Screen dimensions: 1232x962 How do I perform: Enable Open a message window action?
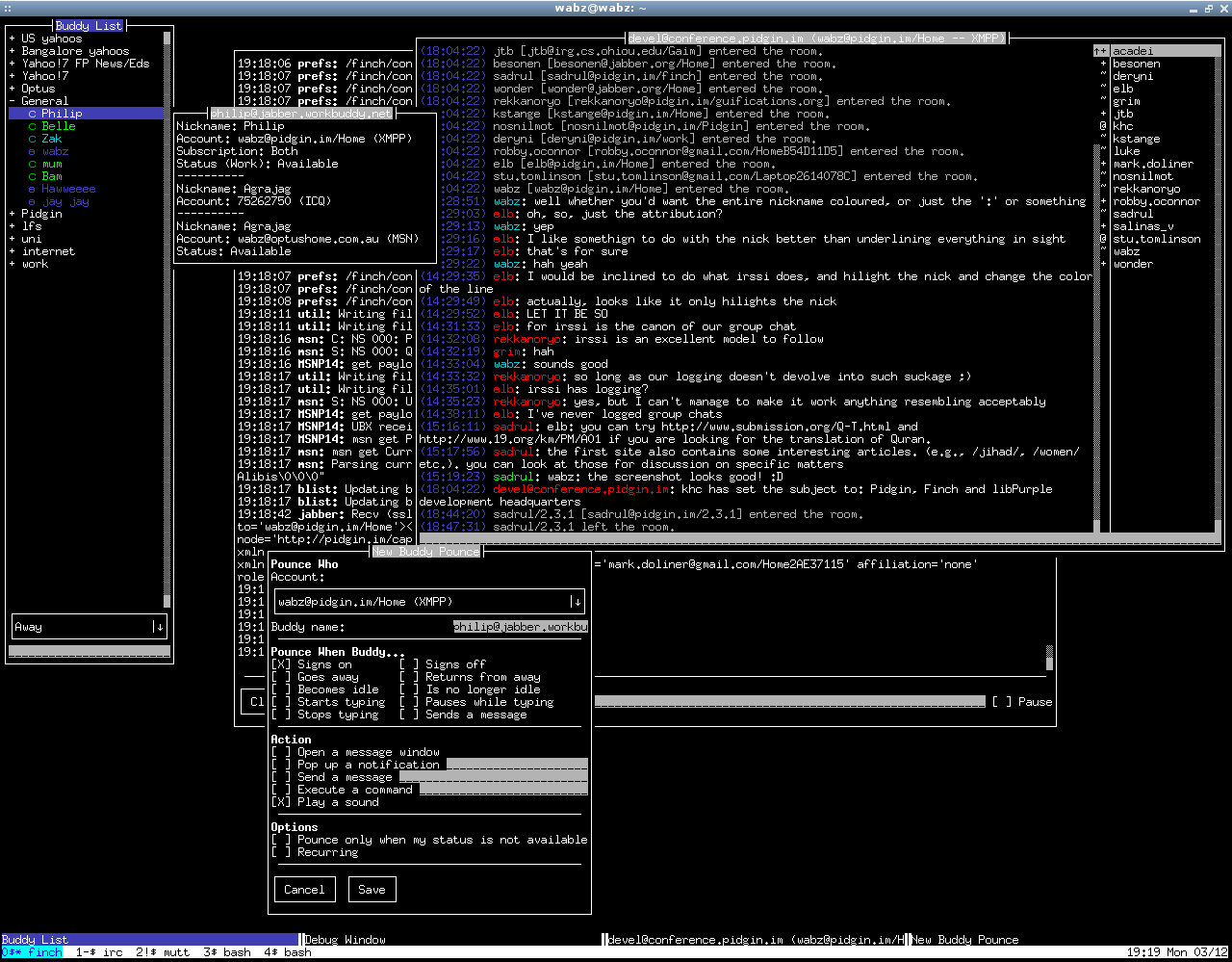(281, 752)
